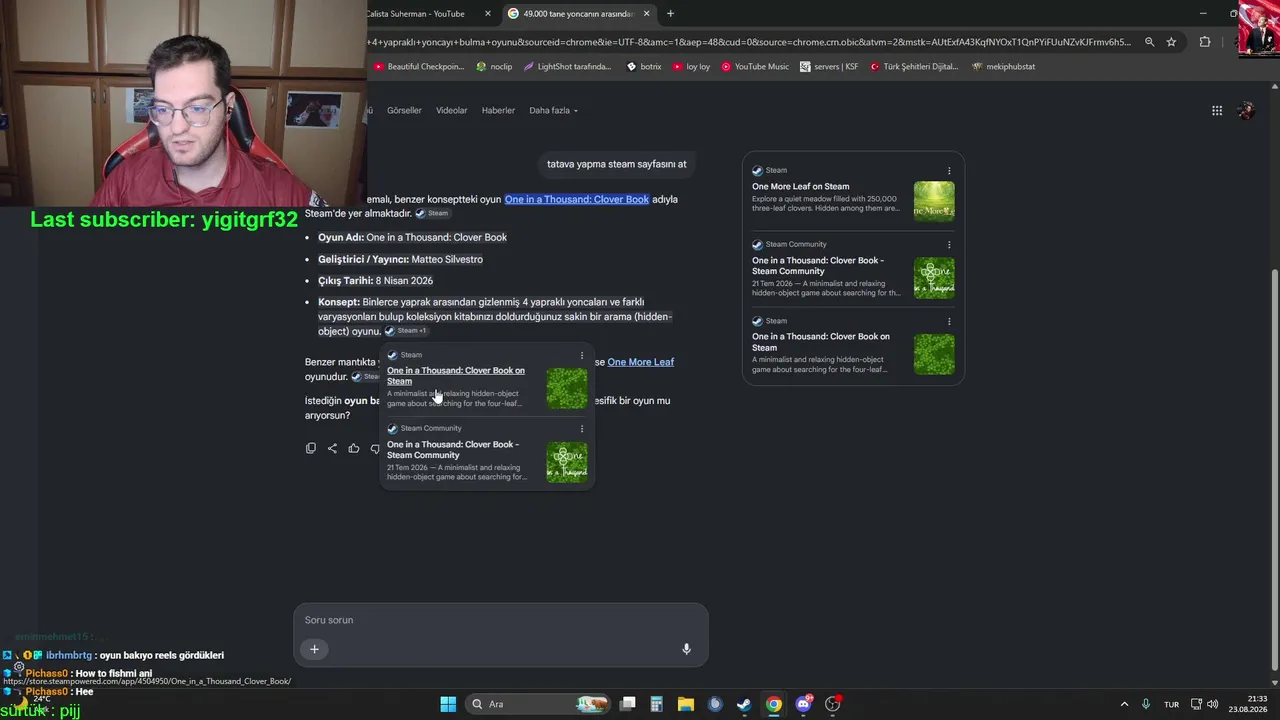The height and width of the screenshot is (720, 1280).
Task: Open options for One More Leaf sidebar card
Action: (949, 171)
